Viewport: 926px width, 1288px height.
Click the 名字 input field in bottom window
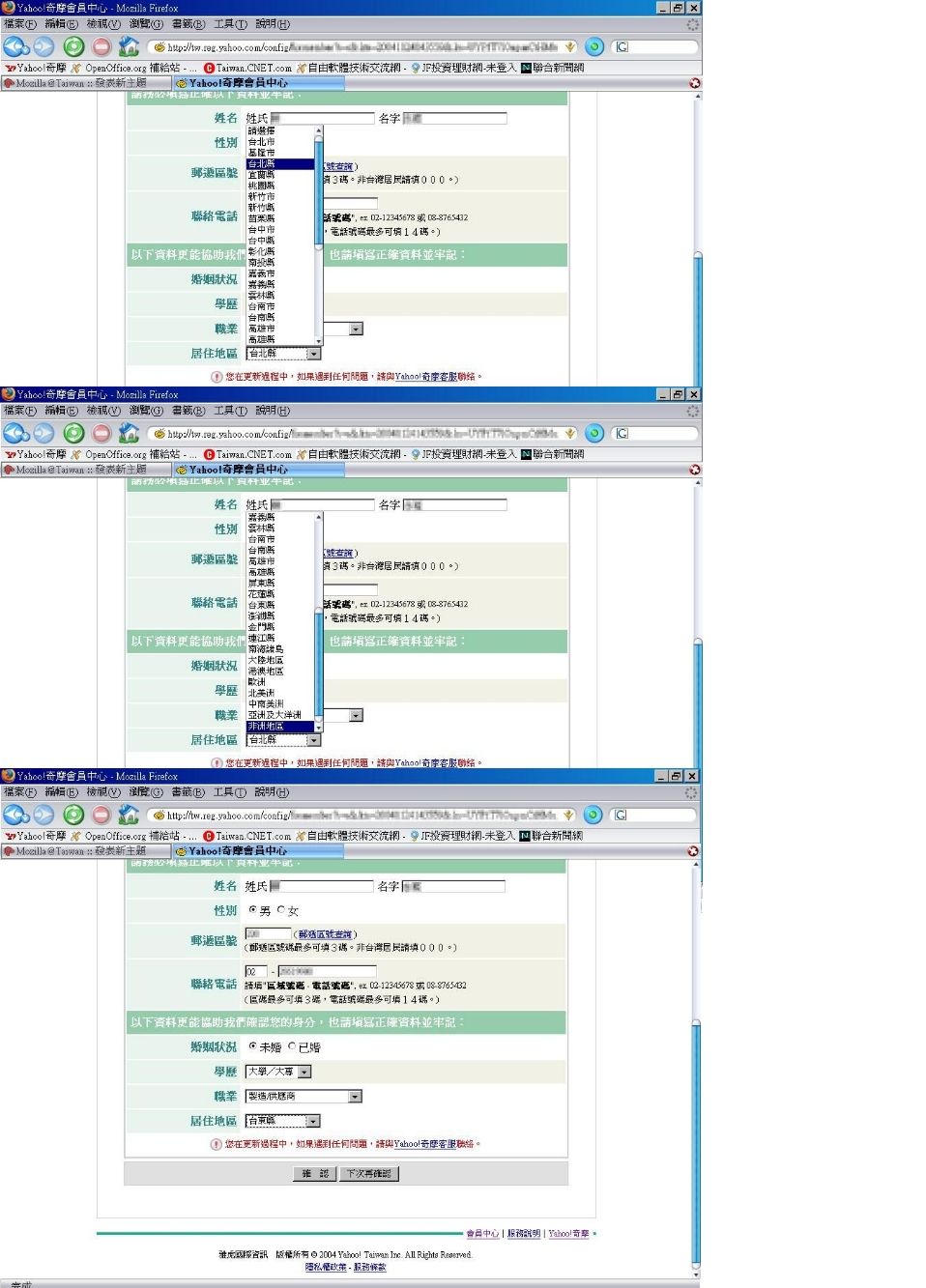[453, 886]
